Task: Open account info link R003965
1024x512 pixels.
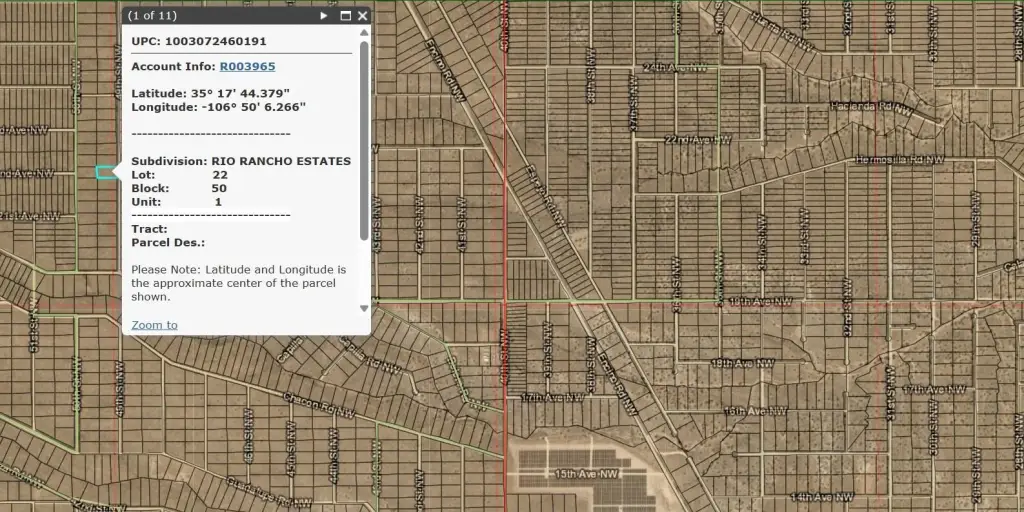Action: (x=247, y=67)
